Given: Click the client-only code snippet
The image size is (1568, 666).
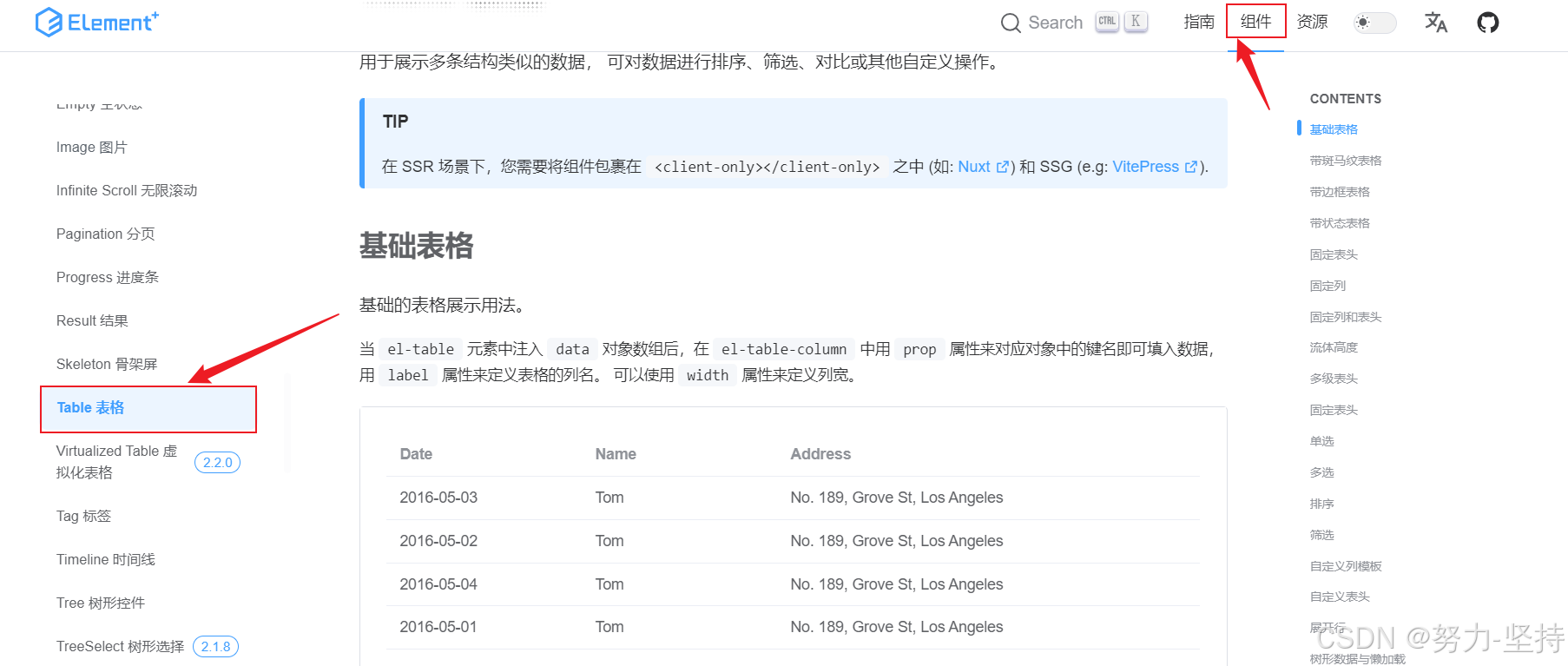Looking at the screenshot, I should coord(767,167).
